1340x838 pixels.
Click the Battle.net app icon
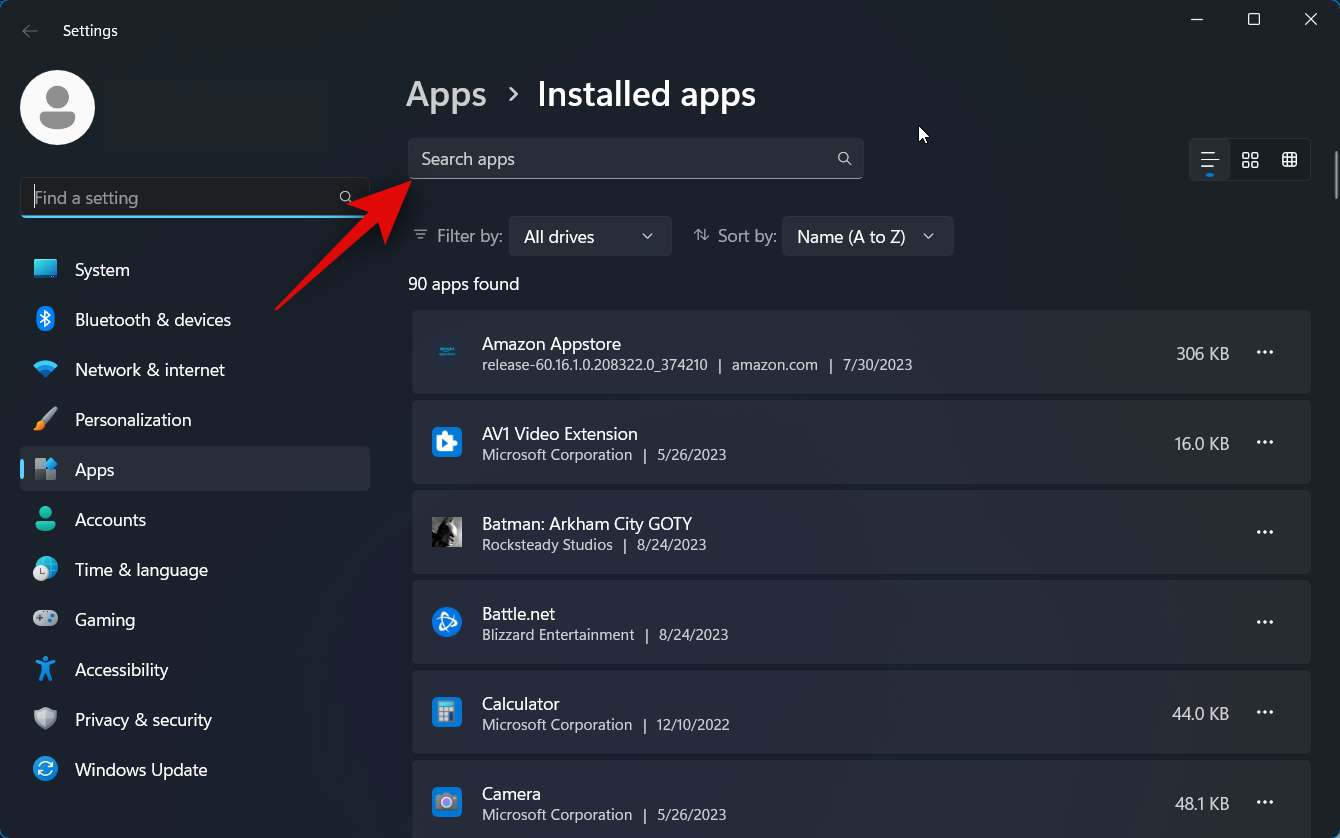(446, 623)
